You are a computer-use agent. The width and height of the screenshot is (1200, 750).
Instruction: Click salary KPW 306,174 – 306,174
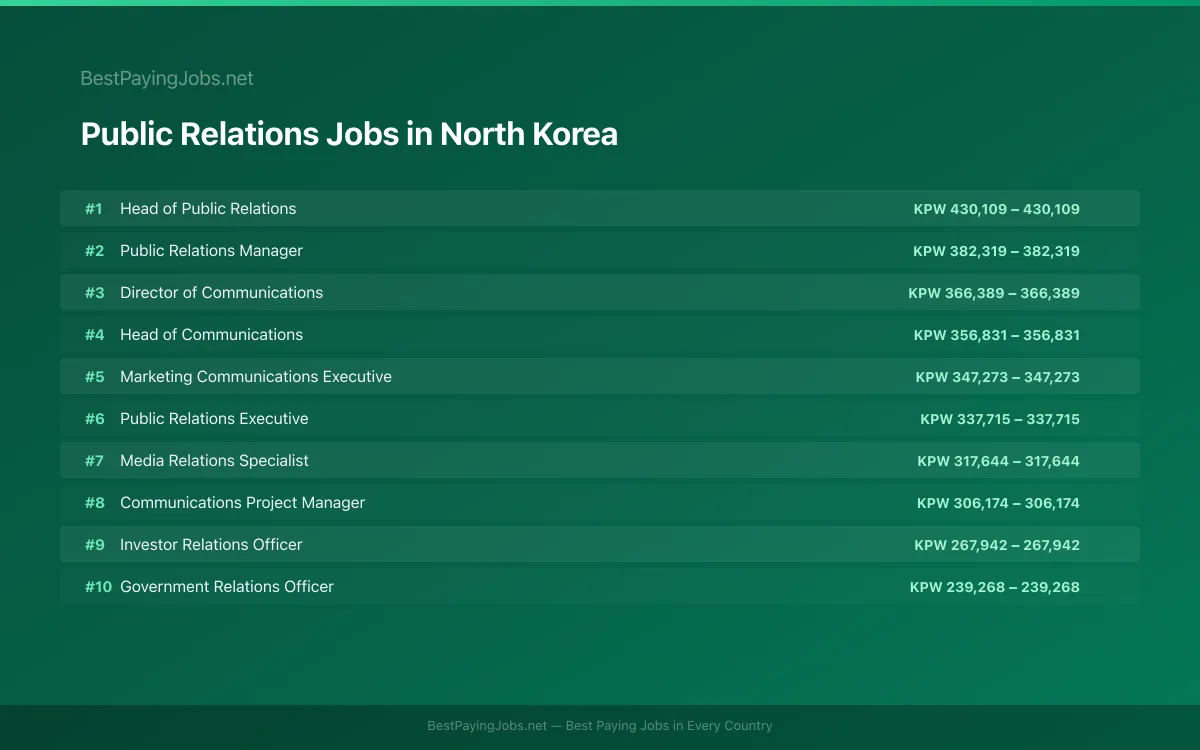(x=998, y=503)
